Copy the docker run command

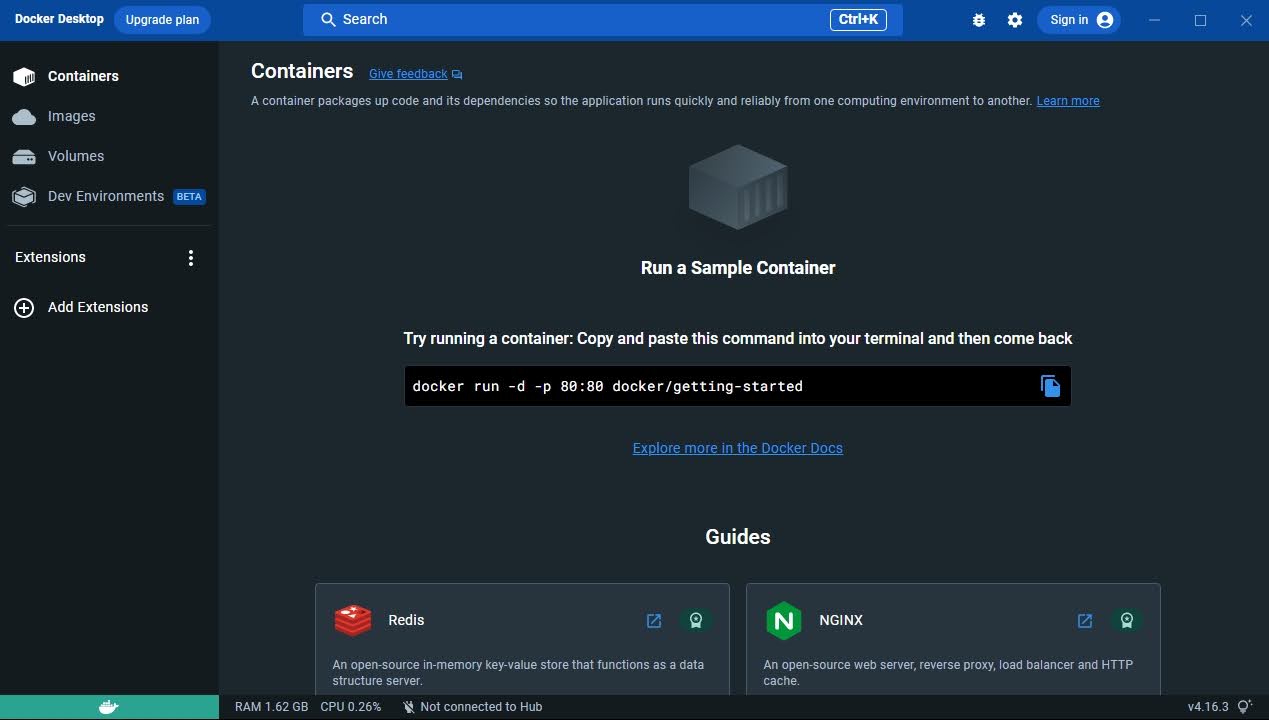1050,386
